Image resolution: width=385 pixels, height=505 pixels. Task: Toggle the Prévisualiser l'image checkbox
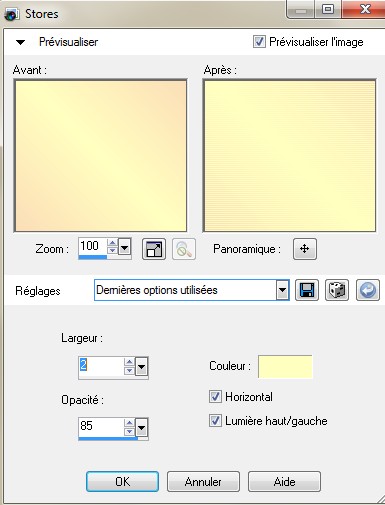tap(259, 42)
